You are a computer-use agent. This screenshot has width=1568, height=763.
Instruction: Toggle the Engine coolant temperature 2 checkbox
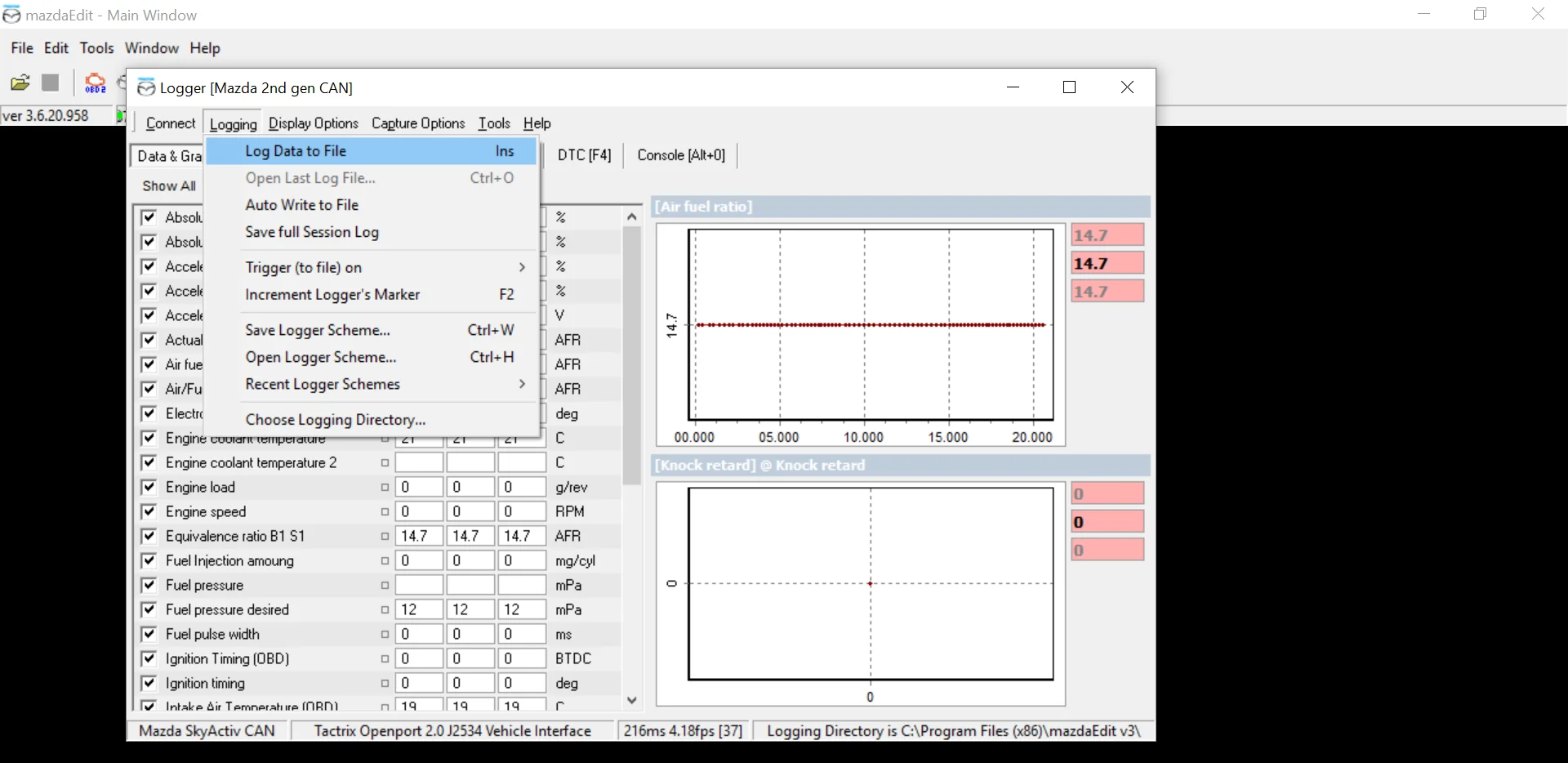149,462
